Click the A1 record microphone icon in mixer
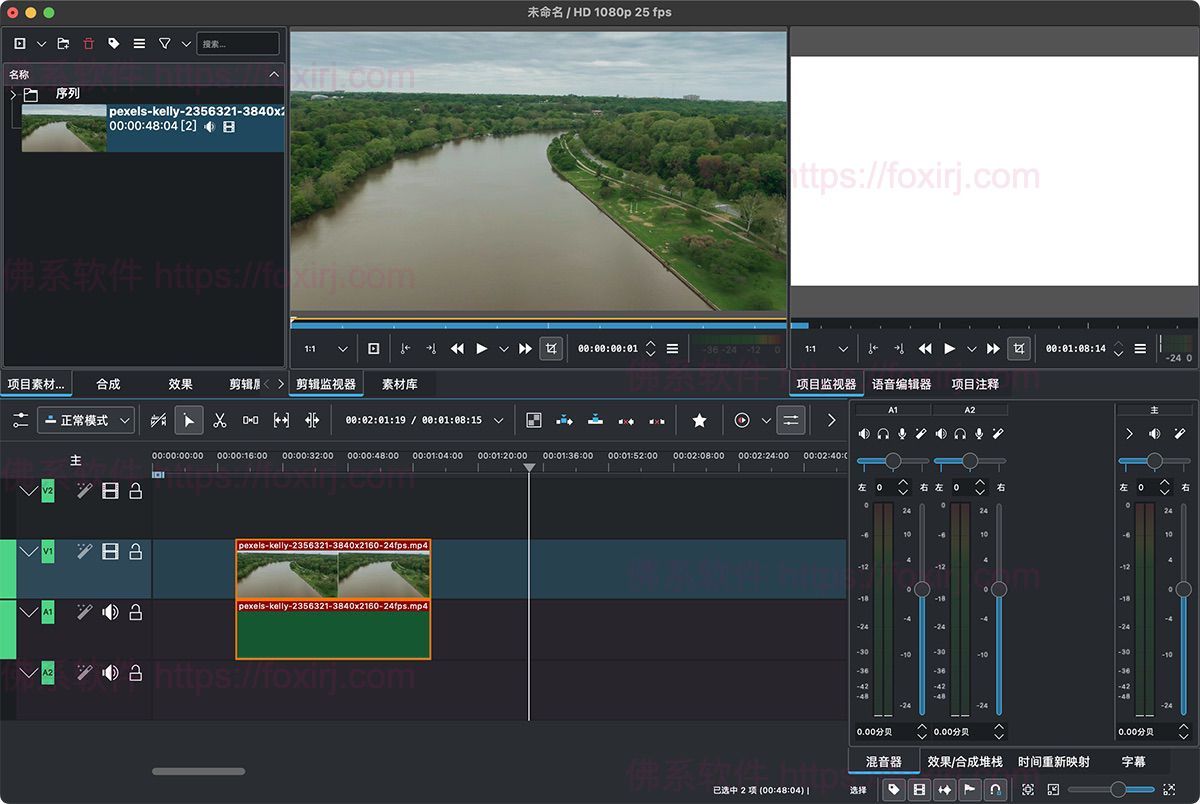 [902, 434]
